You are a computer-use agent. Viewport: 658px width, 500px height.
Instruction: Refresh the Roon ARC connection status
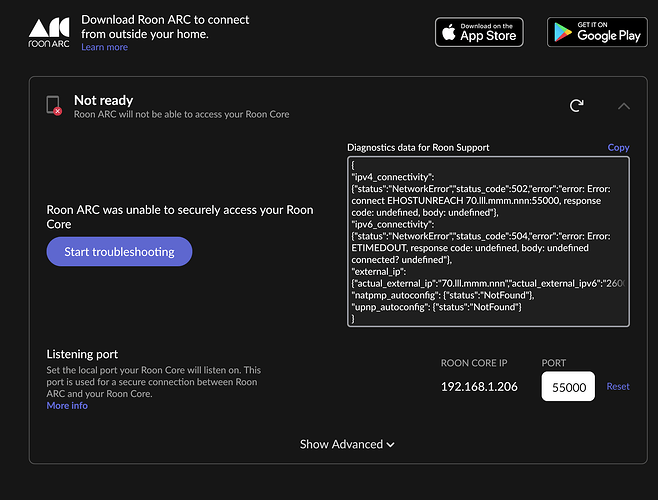pos(577,105)
